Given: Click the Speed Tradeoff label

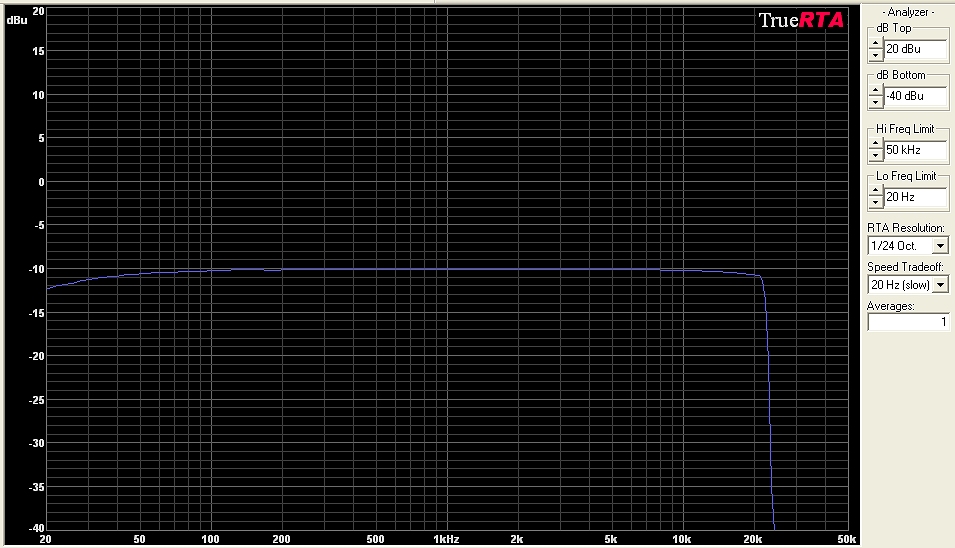Looking at the screenshot, I should point(905,267).
